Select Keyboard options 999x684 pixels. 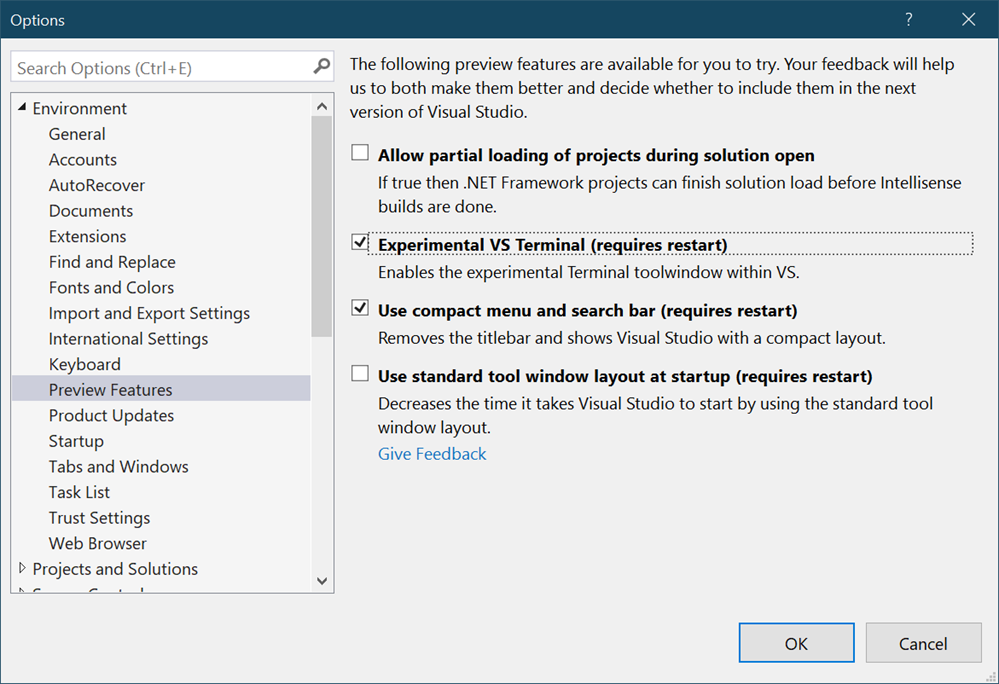click(85, 364)
